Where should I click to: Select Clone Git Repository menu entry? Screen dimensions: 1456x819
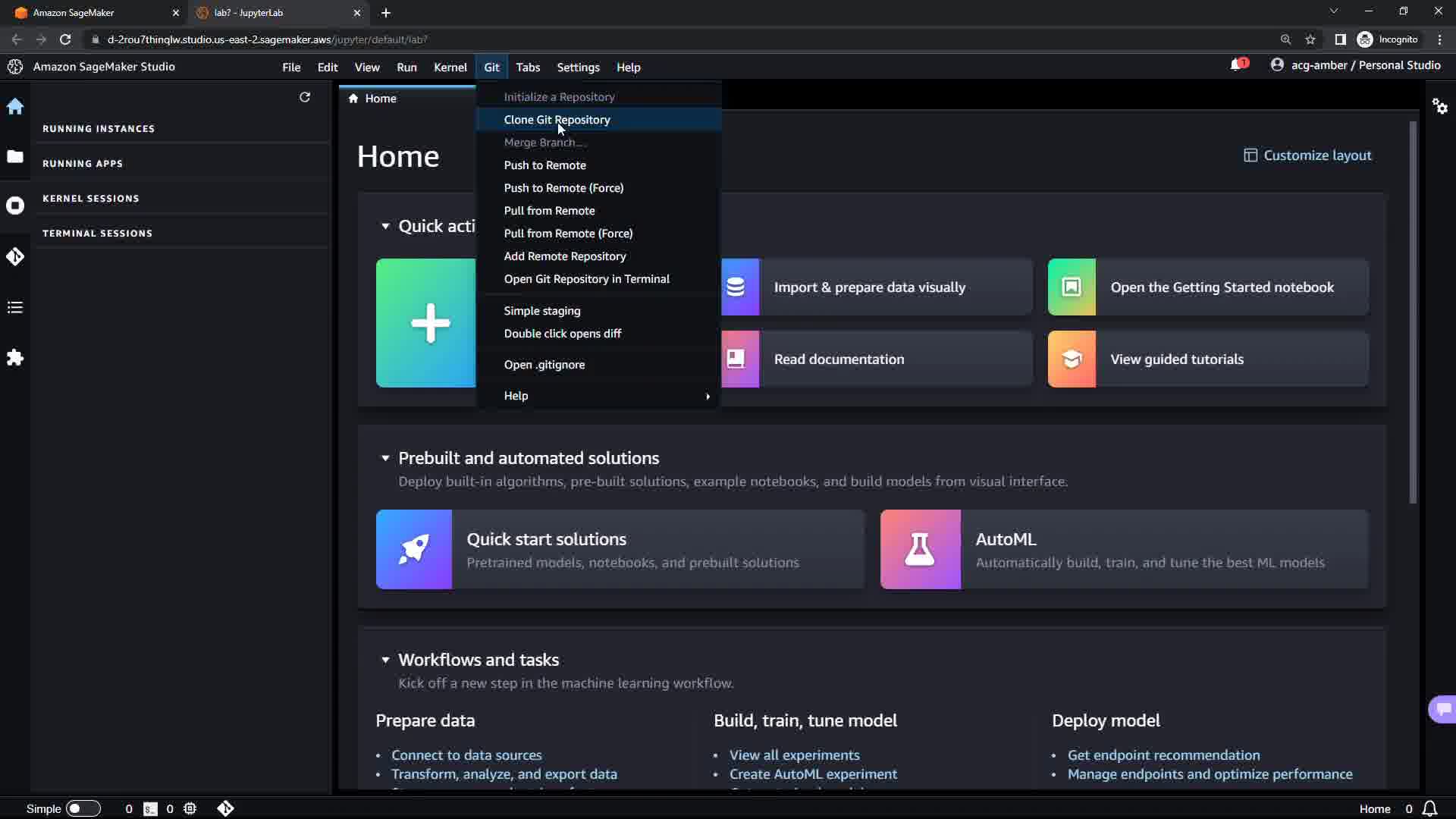coord(557,120)
